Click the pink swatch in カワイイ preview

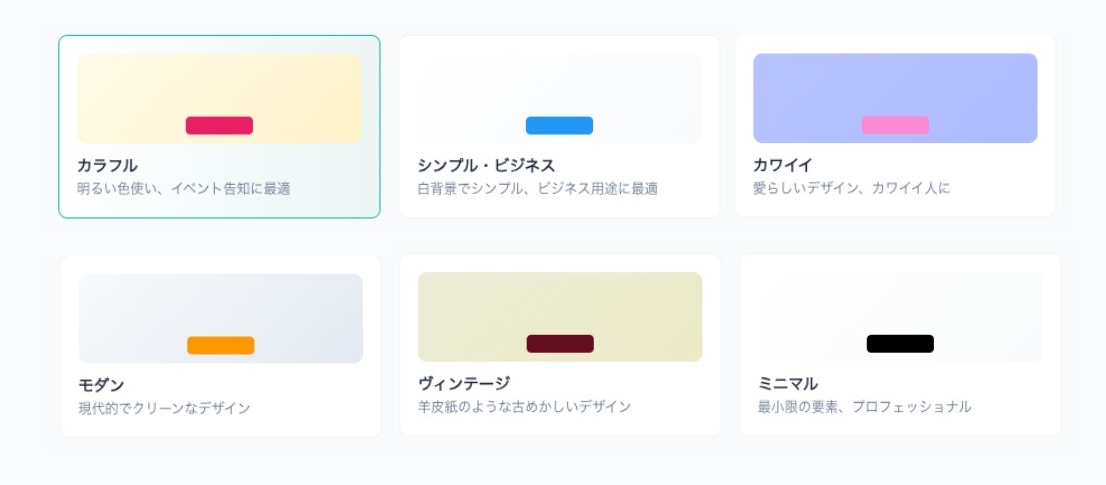895,125
